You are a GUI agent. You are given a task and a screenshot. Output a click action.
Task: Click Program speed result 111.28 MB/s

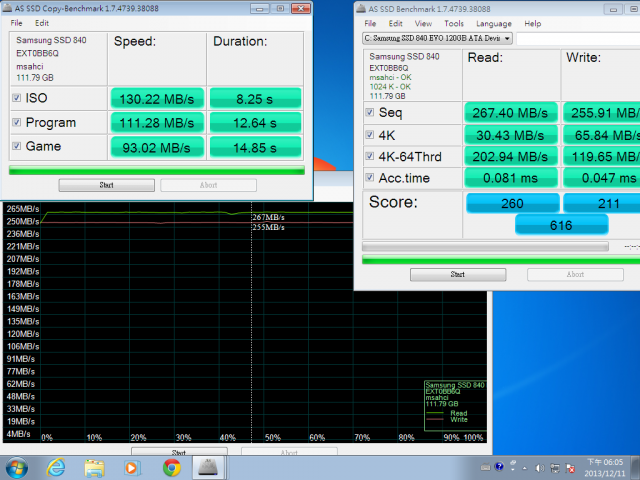(x=157, y=123)
